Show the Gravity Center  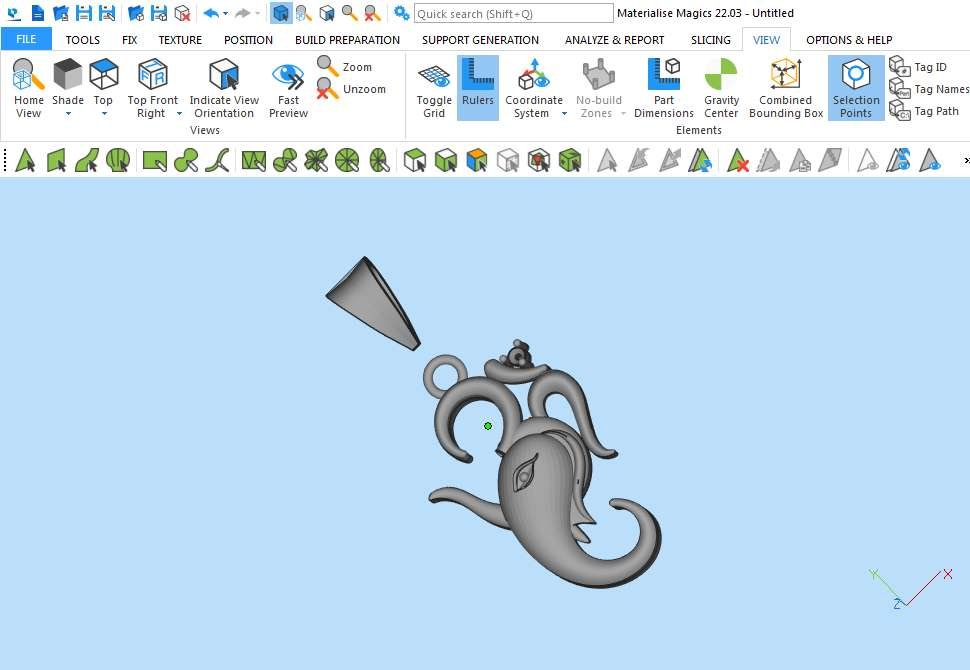tap(721, 76)
